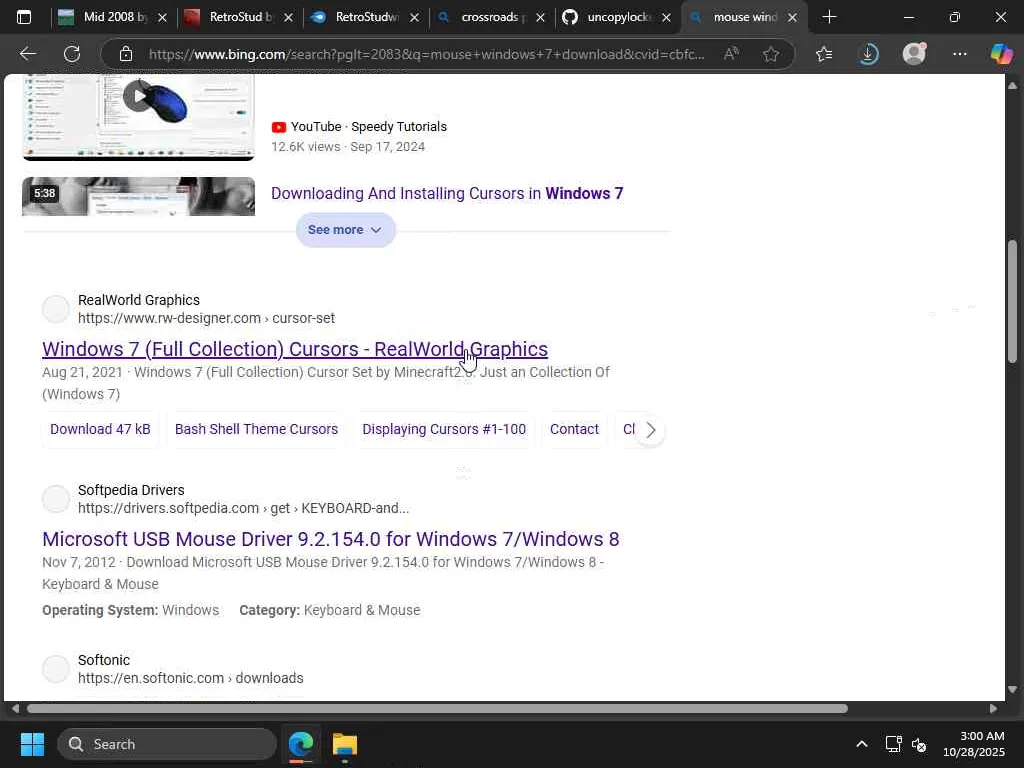Refresh the Bing search page
The height and width of the screenshot is (768, 1024).
pyautogui.click(x=72, y=54)
